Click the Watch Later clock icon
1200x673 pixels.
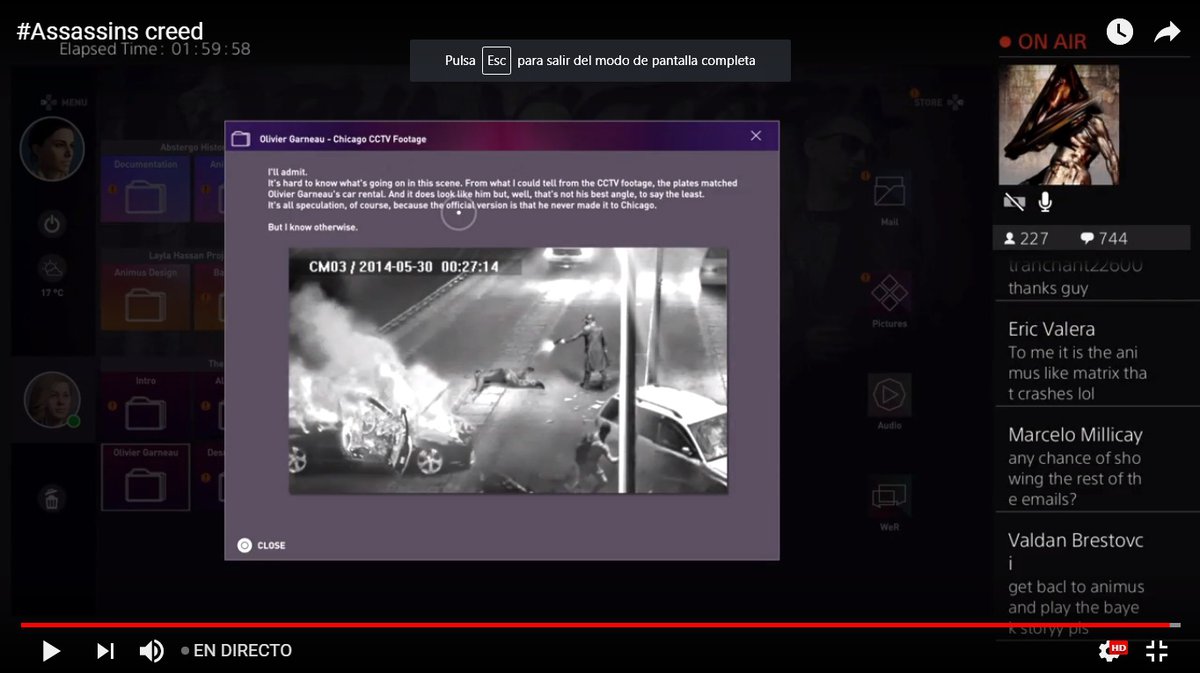1119,32
